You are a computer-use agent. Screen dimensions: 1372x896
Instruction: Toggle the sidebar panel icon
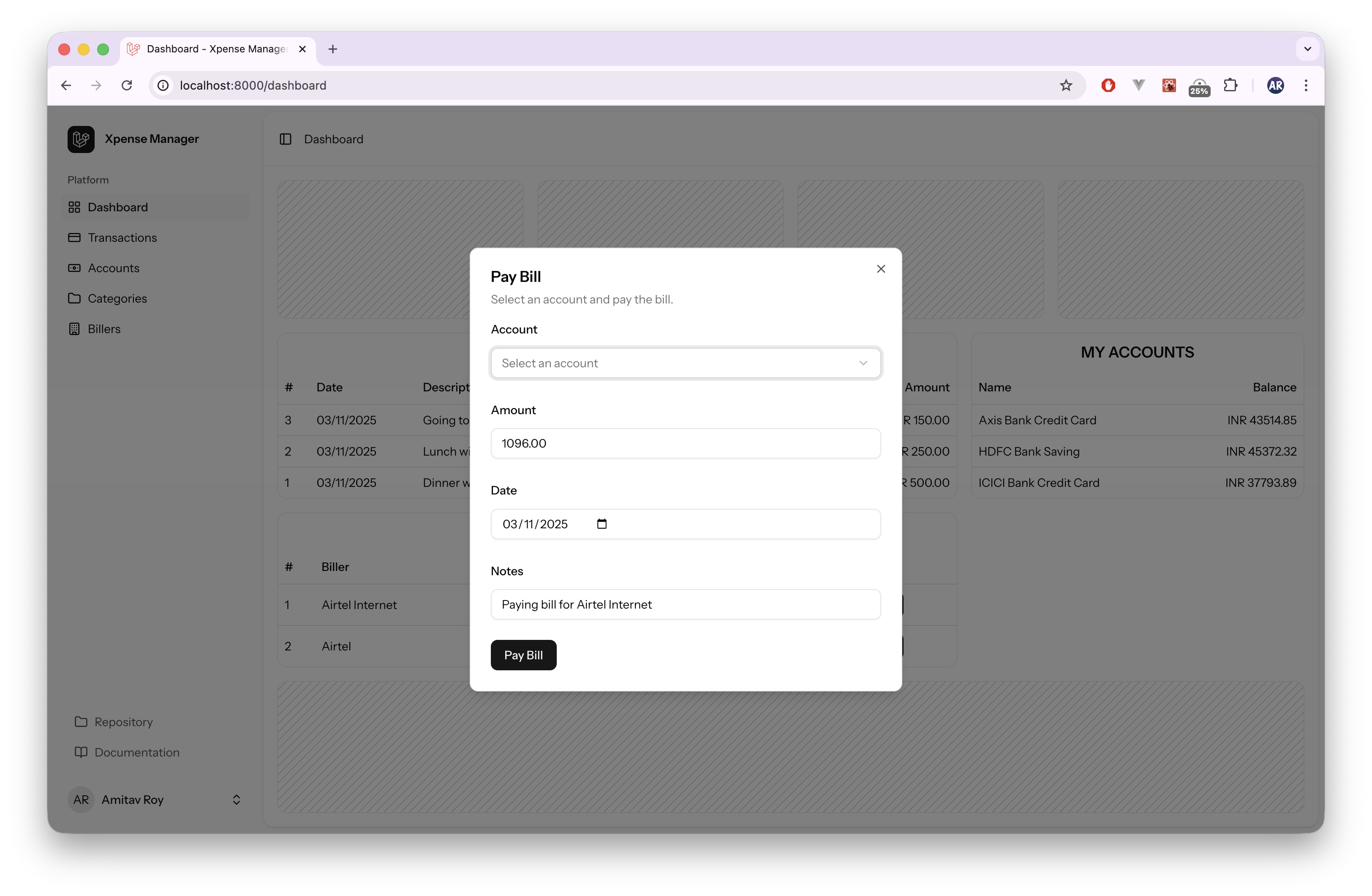click(x=286, y=139)
